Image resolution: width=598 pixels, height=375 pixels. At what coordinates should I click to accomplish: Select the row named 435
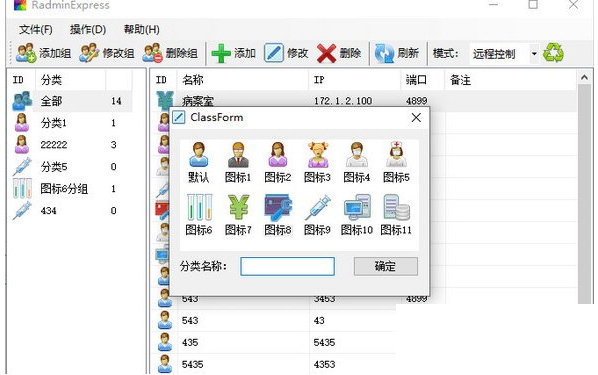tap(274, 342)
